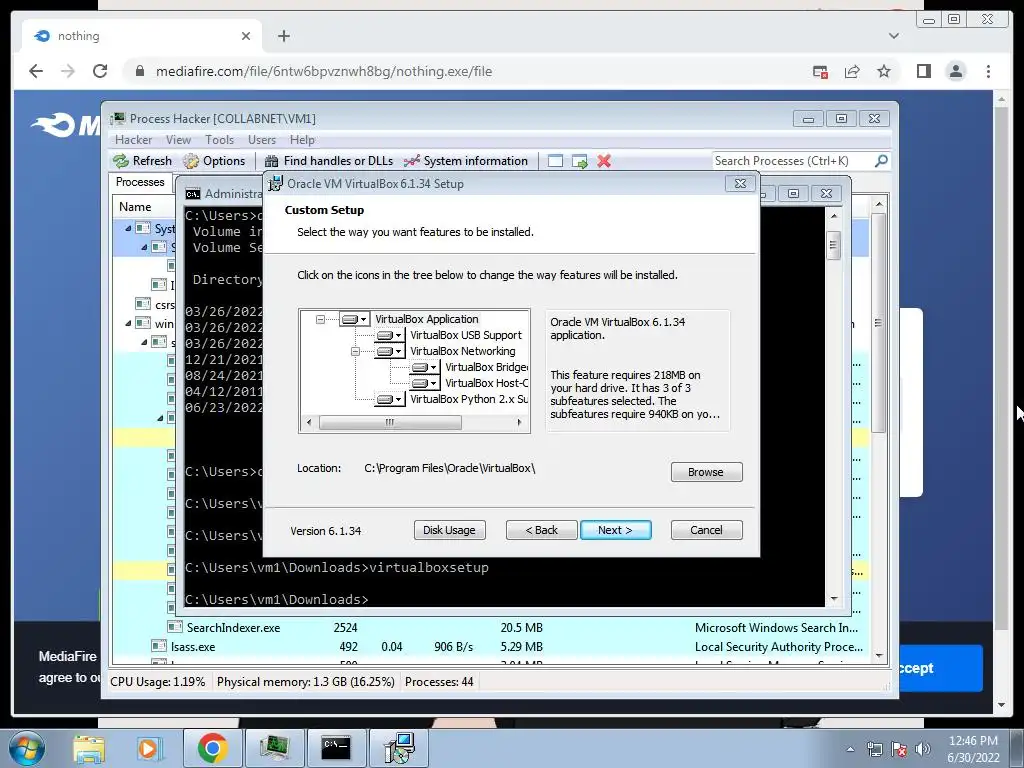Click Browse to change install location
Screen dimensions: 1024x768
coord(707,472)
